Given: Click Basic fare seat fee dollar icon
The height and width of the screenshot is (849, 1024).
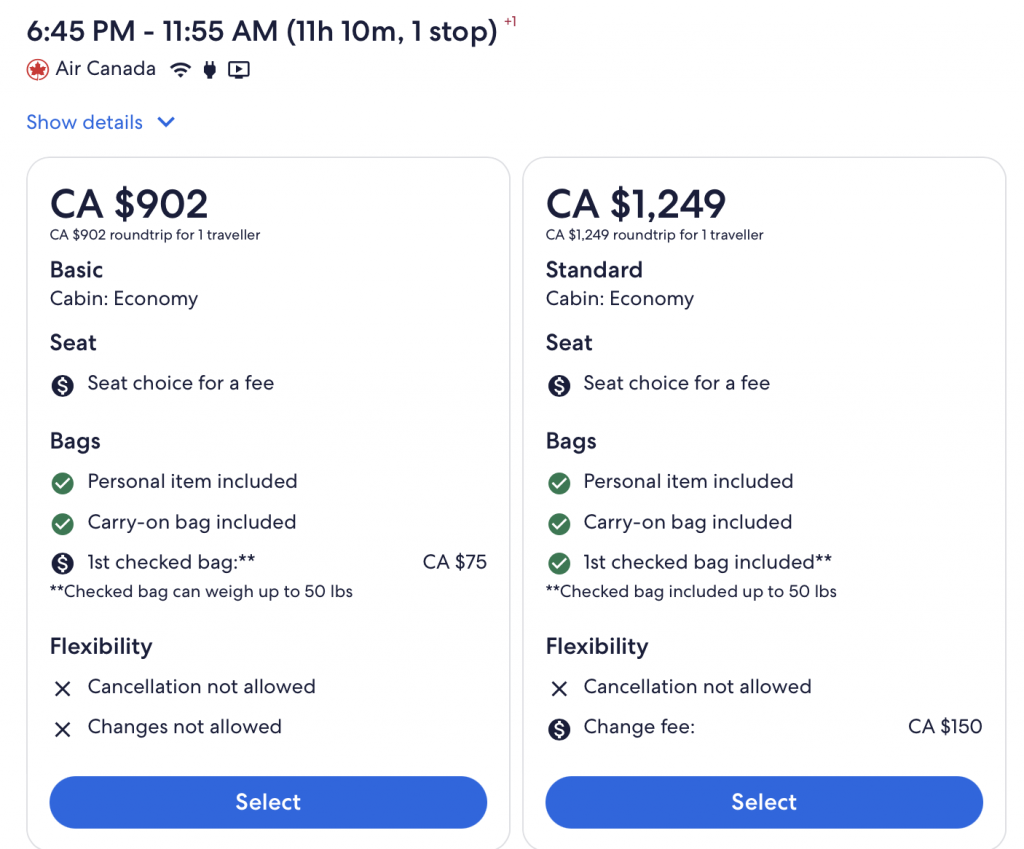Looking at the screenshot, I should point(63,384).
